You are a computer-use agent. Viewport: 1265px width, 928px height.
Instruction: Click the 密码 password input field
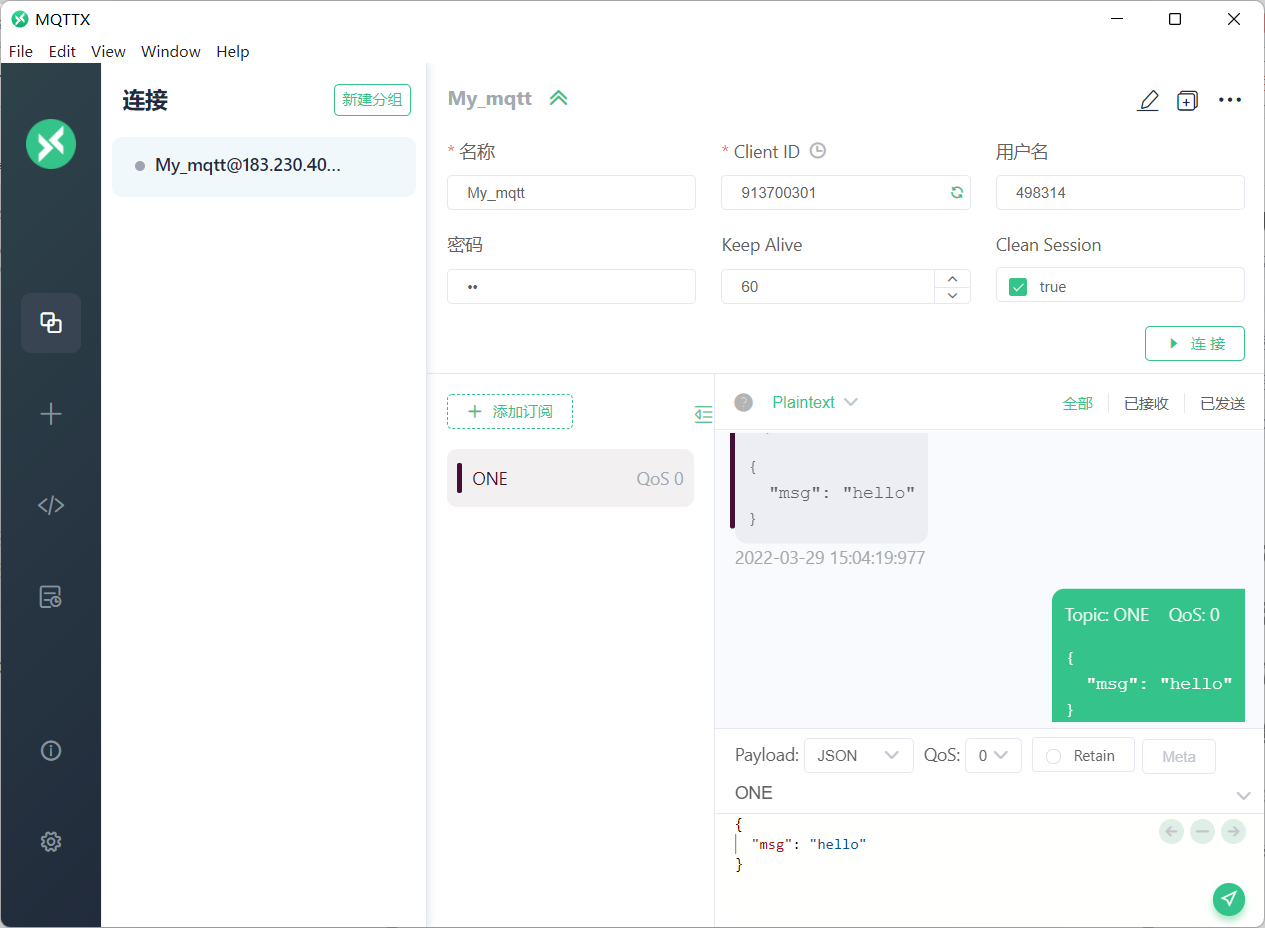pyautogui.click(x=571, y=286)
